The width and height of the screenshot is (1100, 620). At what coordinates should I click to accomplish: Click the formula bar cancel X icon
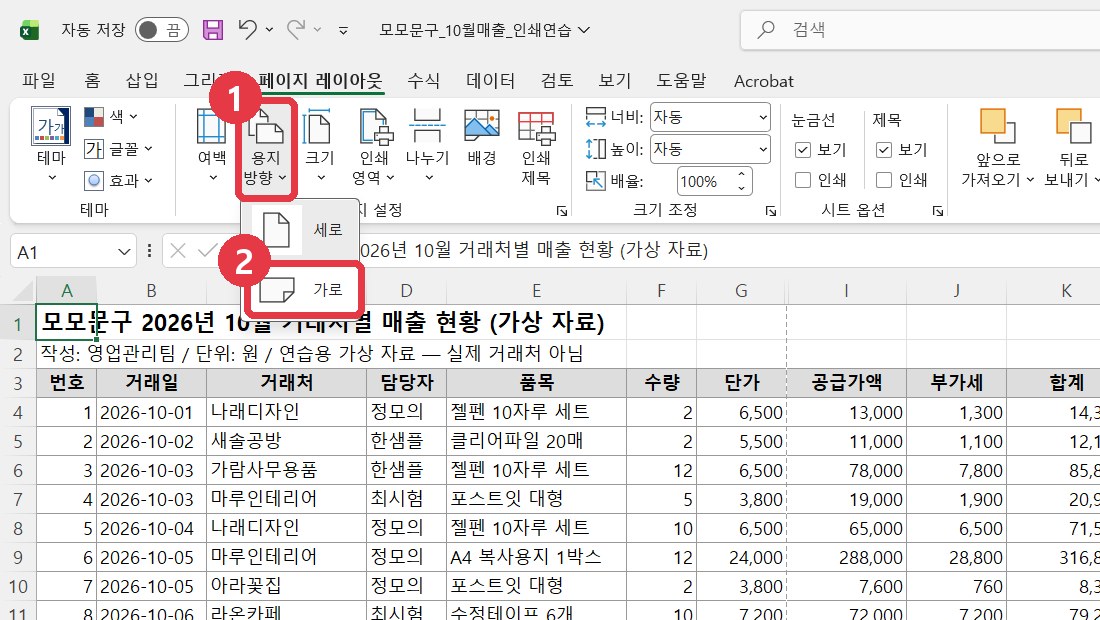tap(178, 250)
